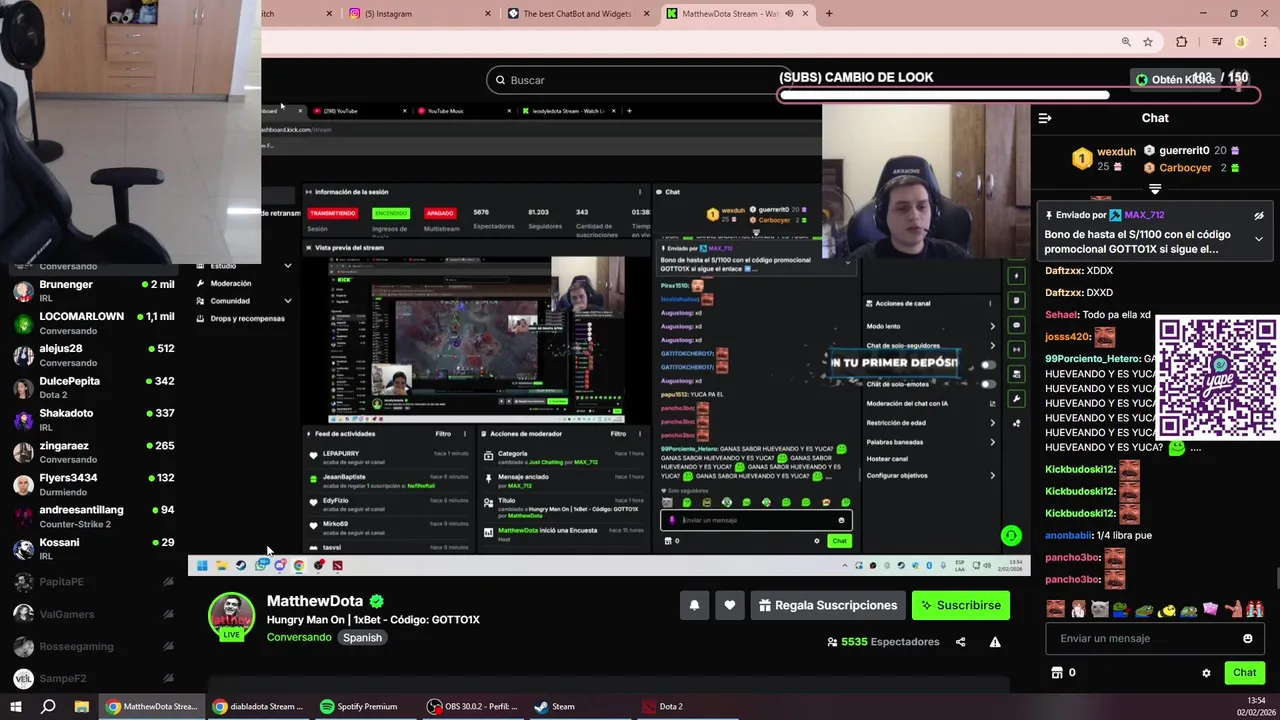The width and height of the screenshot is (1280, 720).
Task: Open alejus28 channel in sidebar
Action: click(94, 355)
